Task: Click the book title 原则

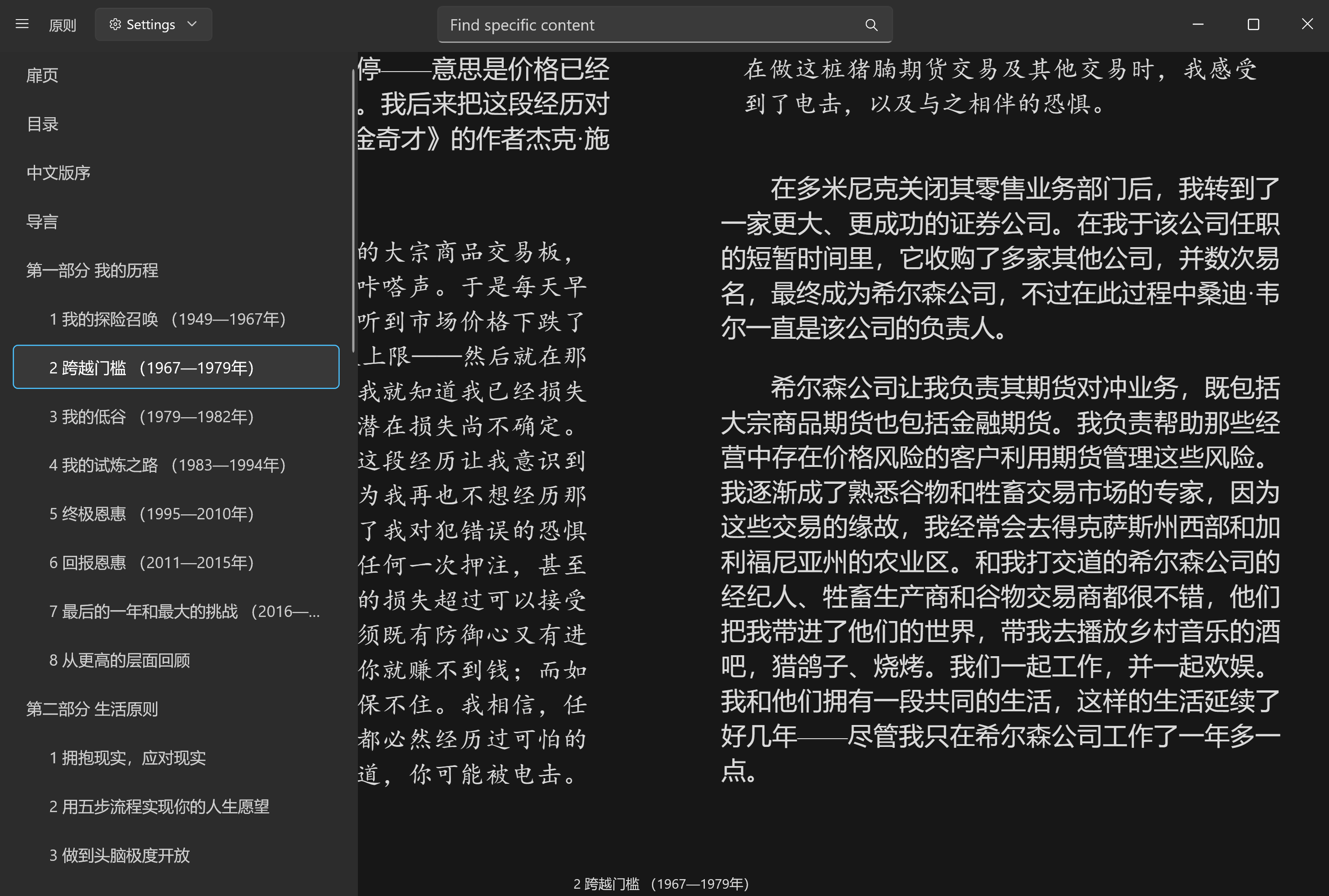Action: [x=62, y=25]
